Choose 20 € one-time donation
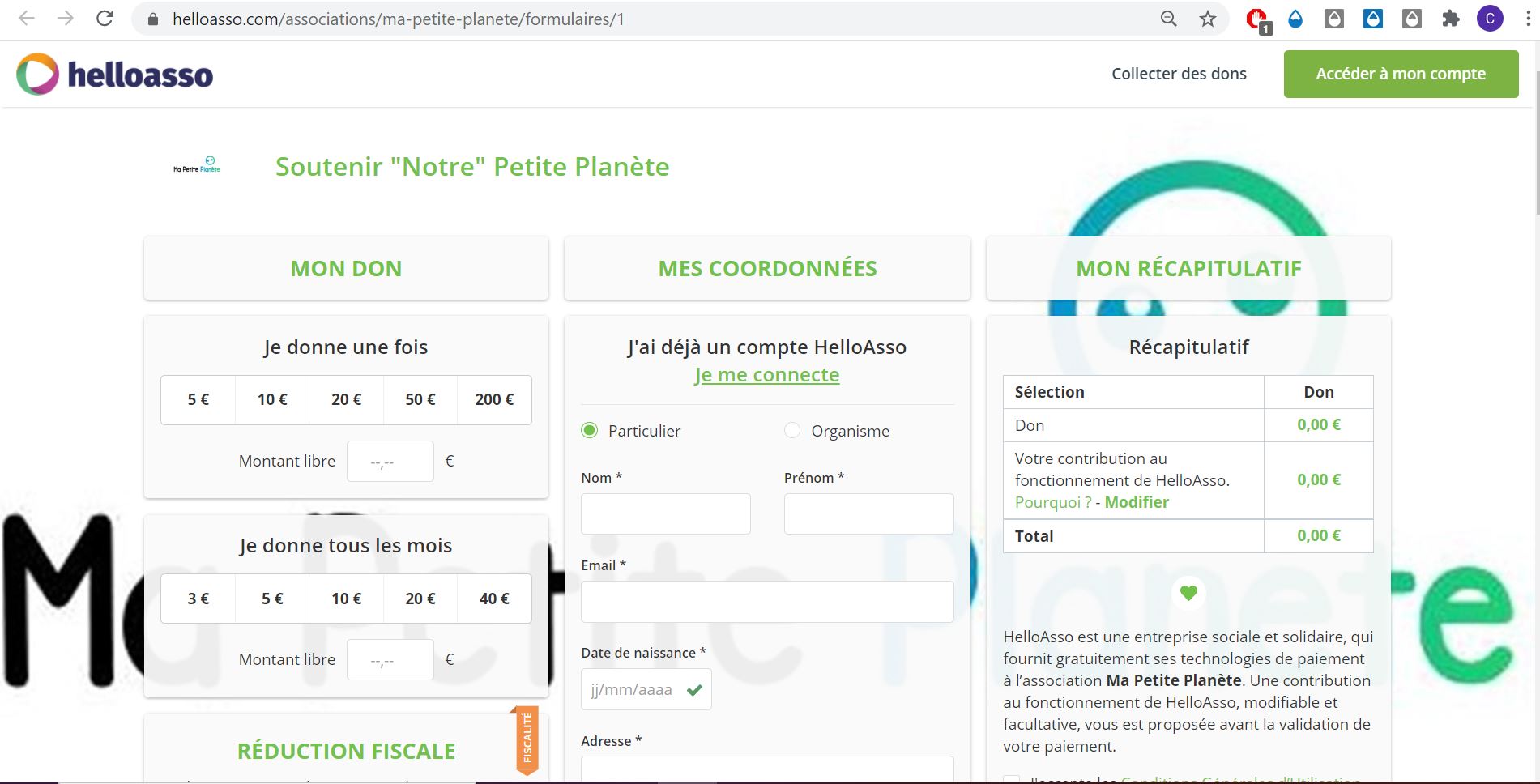 click(x=347, y=399)
